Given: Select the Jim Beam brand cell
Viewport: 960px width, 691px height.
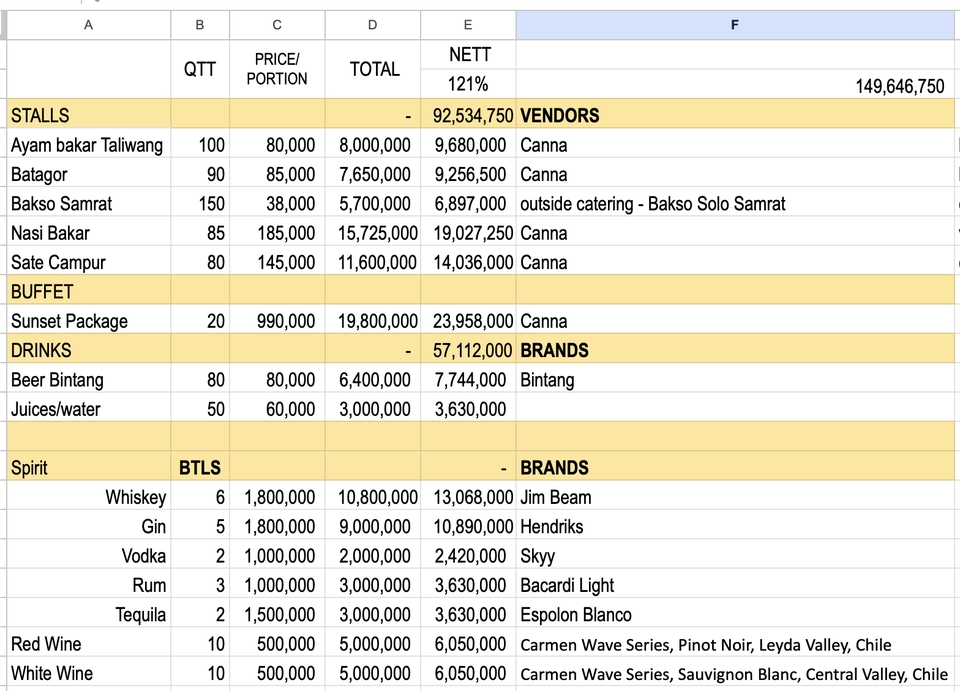Looking at the screenshot, I should [x=735, y=496].
